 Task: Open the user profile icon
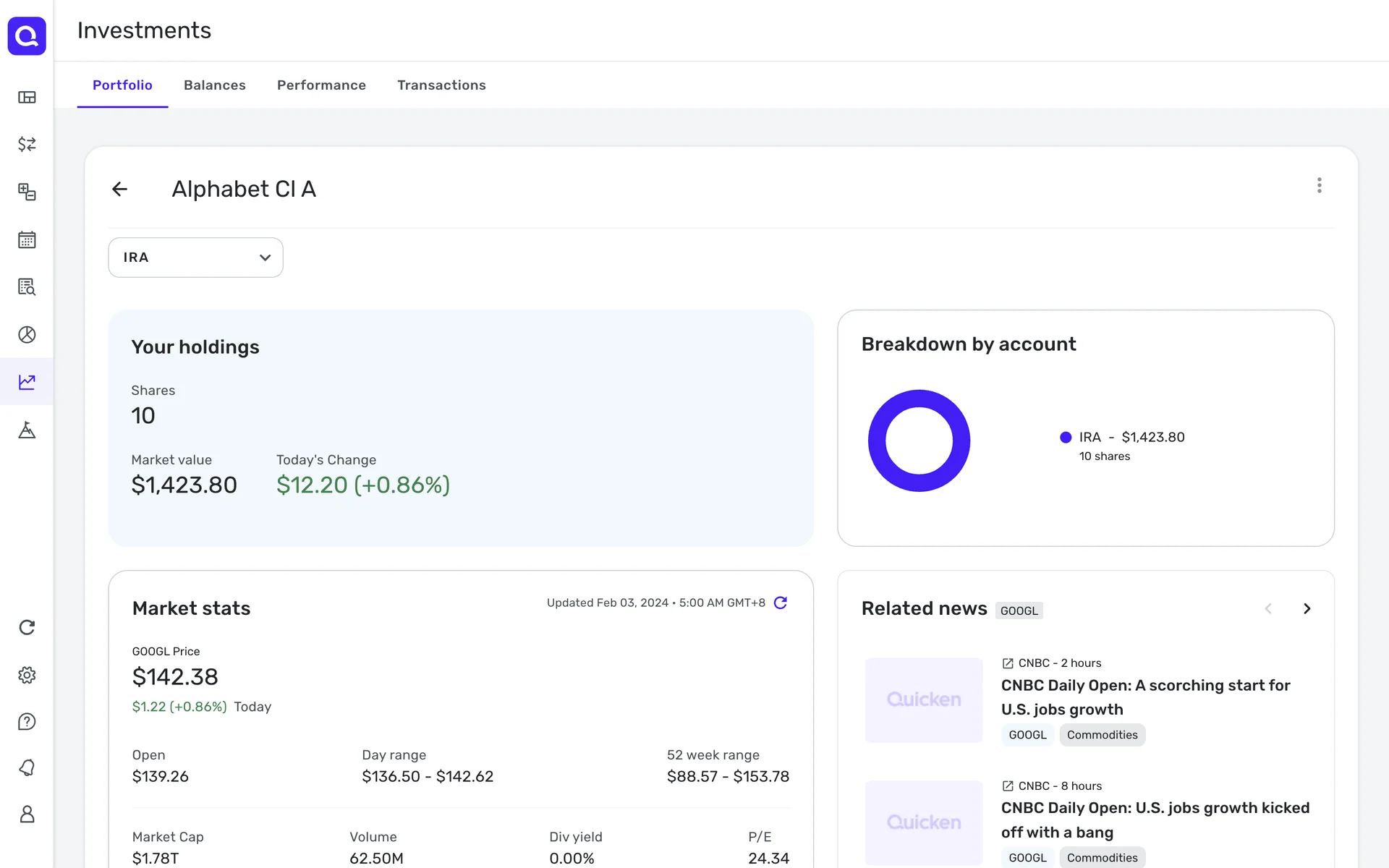pos(27,814)
